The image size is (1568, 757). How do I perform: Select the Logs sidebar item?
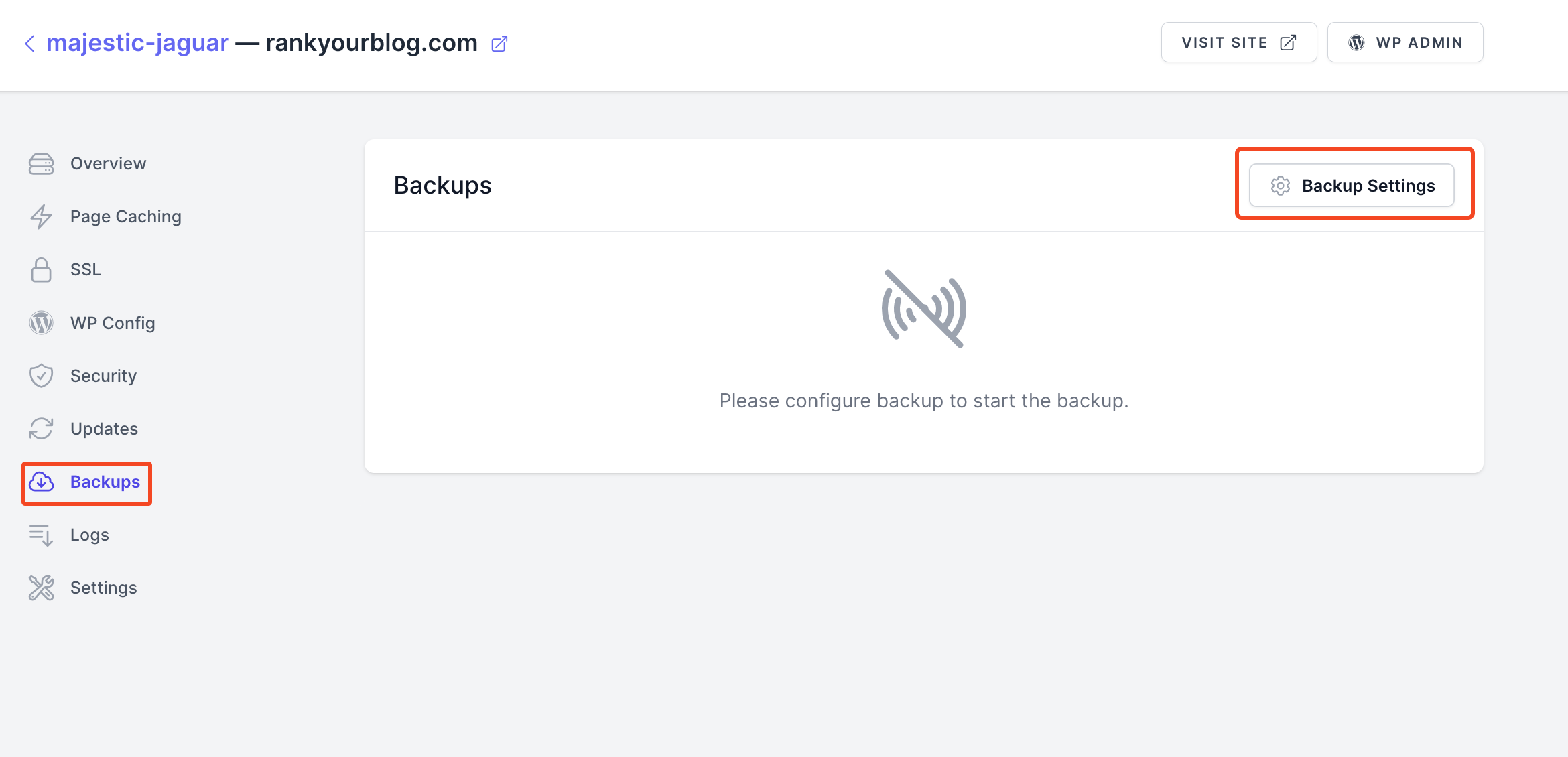89,534
